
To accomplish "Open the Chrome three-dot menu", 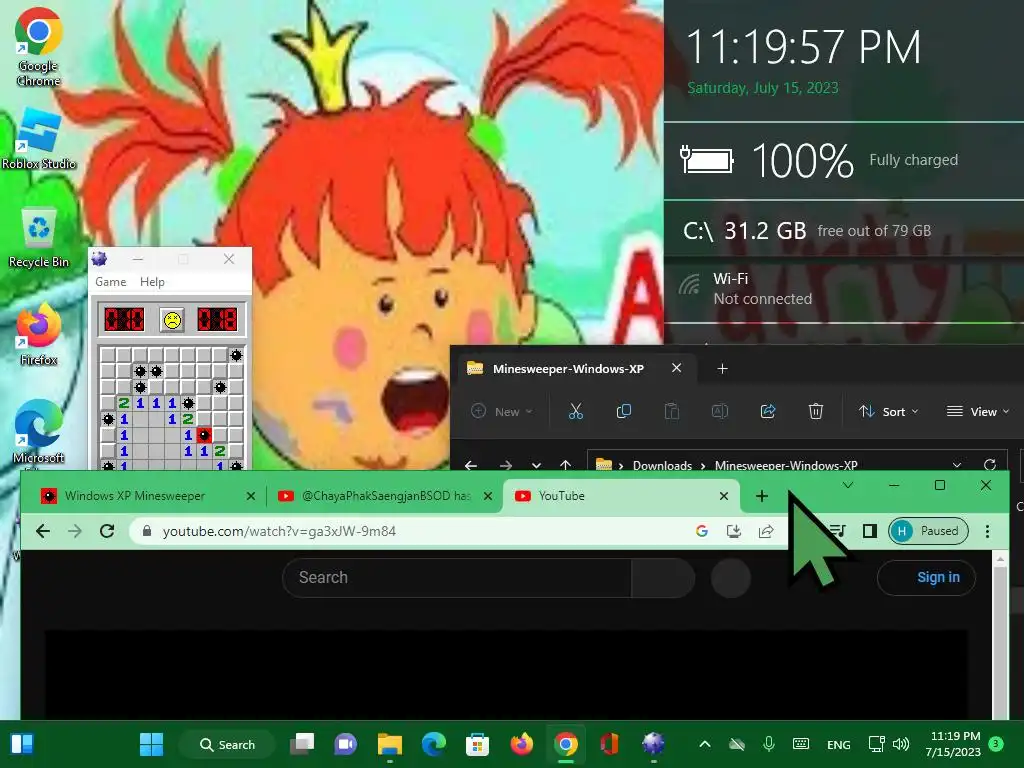I will 987,531.
